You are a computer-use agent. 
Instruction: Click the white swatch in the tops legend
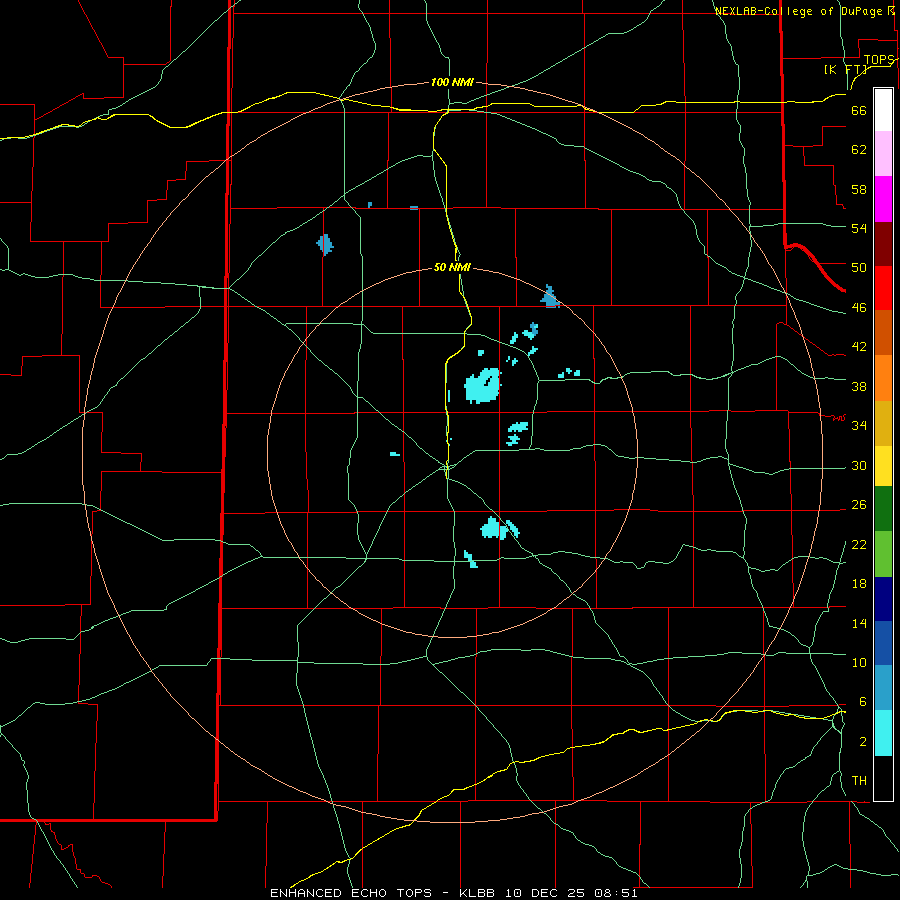(x=883, y=110)
